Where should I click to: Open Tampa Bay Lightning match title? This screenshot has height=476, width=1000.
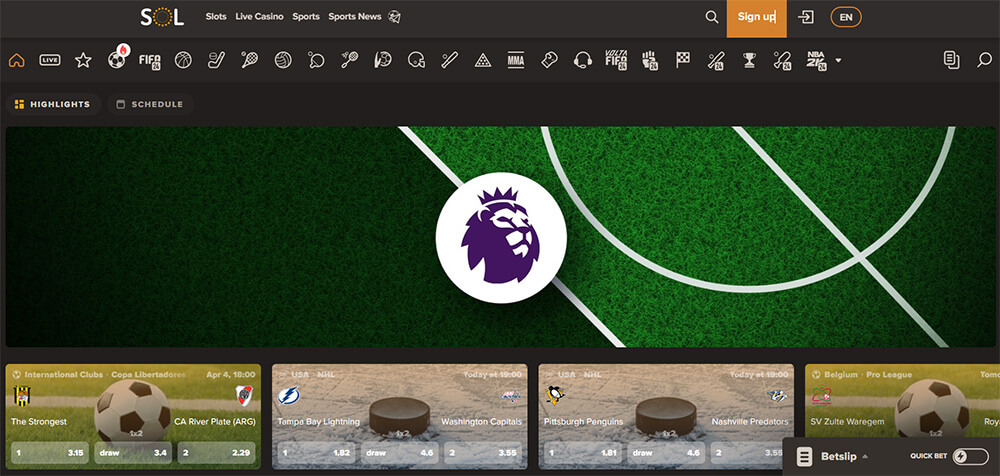pyautogui.click(x=319, y=422)
